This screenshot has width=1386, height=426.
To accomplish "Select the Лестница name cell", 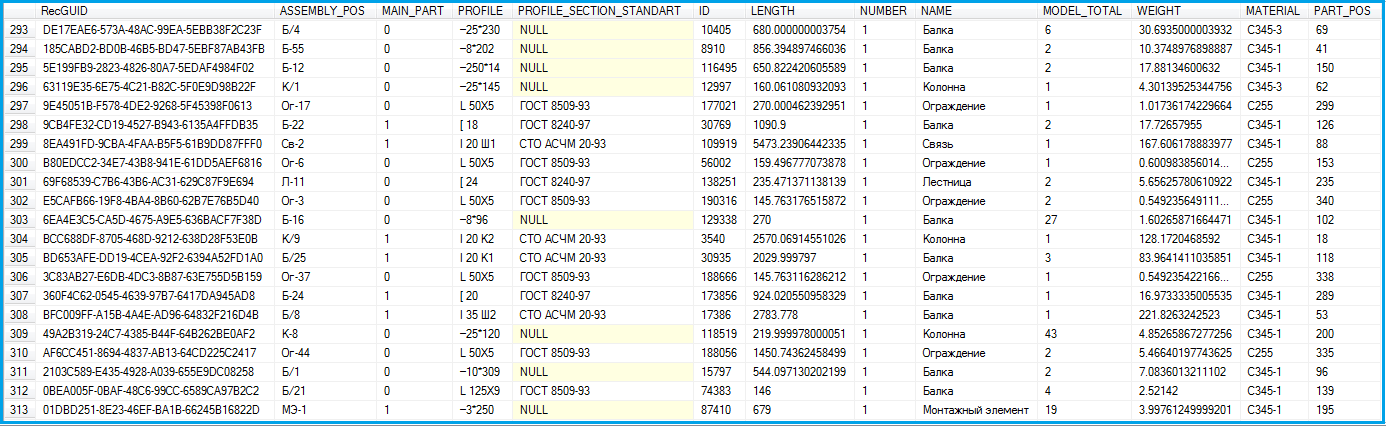I will pyautogui.click(x=977, y=182).
